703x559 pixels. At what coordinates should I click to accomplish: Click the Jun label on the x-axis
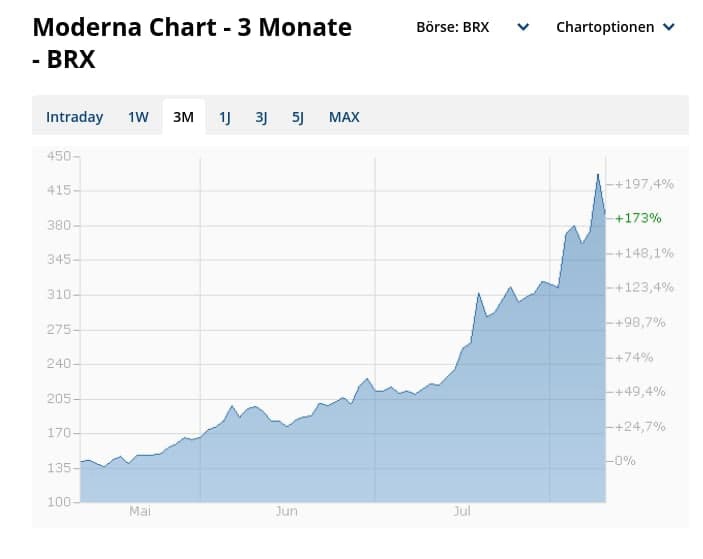(x=286, y=512)
